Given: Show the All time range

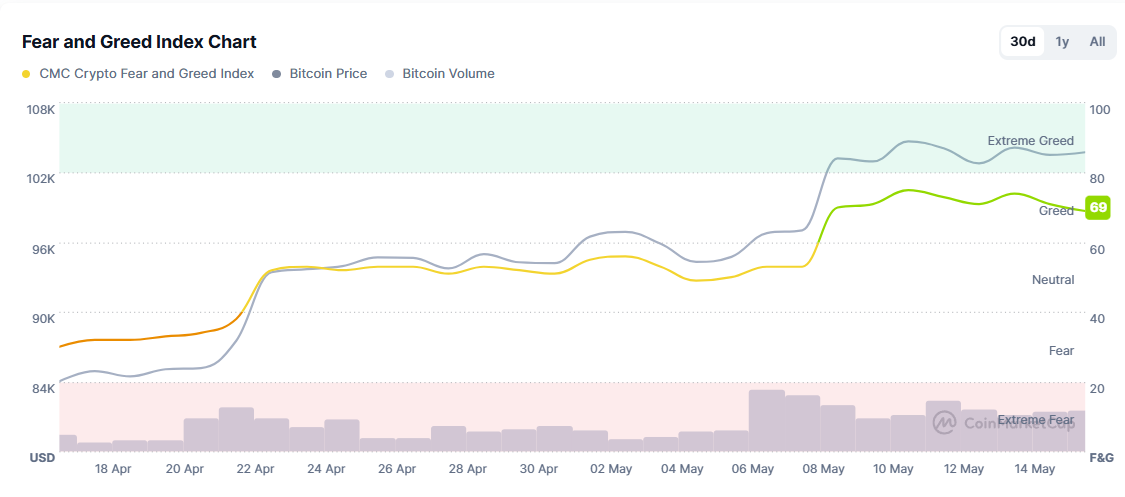Looking at the screenshot, I should click(x=1097, y=42).
